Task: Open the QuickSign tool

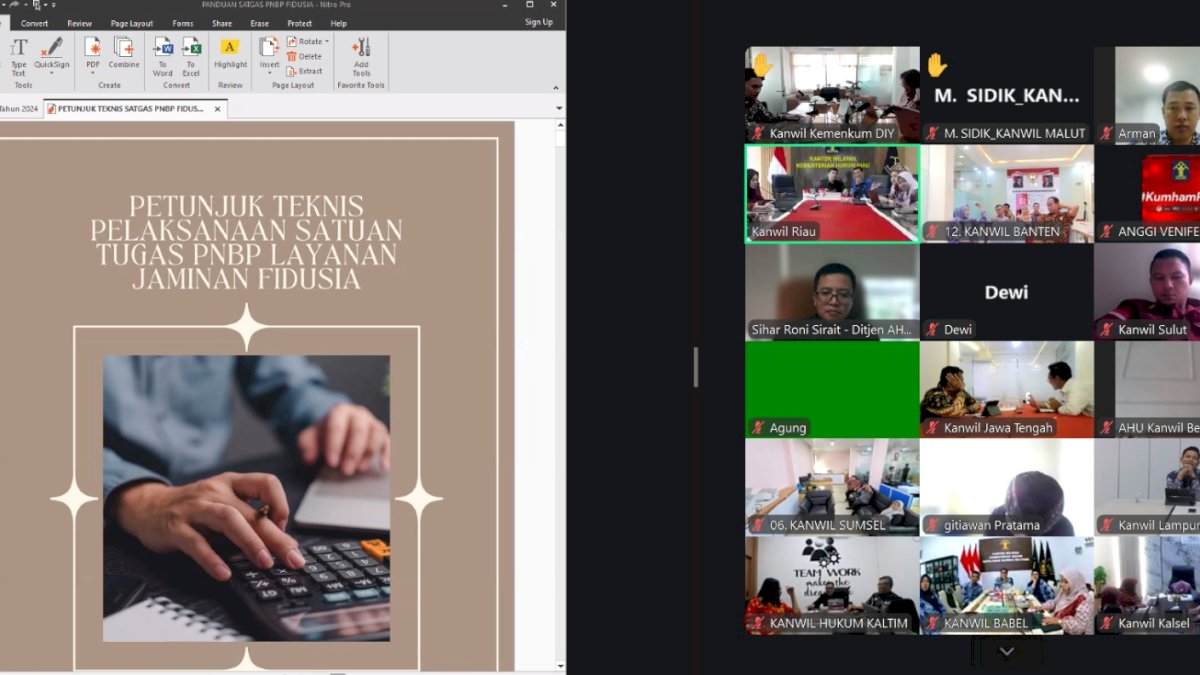Action: pyautogui.click(x=52, y=56)
